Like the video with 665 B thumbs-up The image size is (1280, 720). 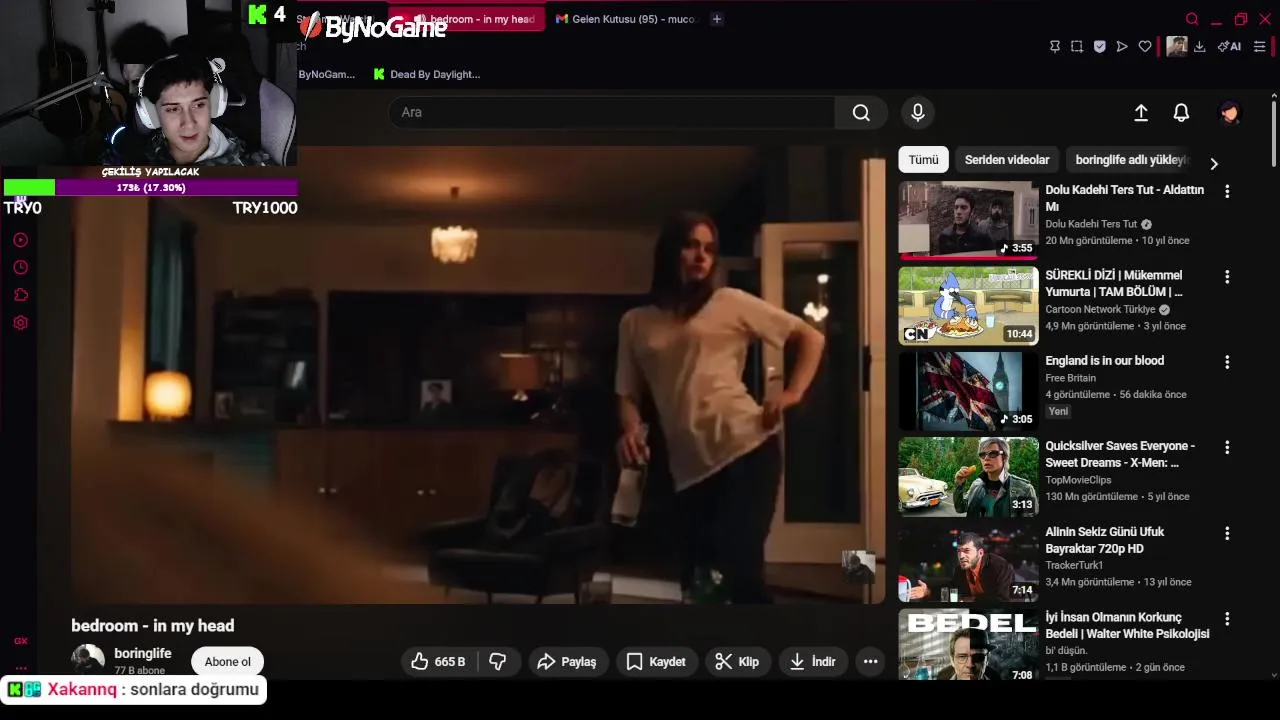pyautogui.click(x=439, y=662)
